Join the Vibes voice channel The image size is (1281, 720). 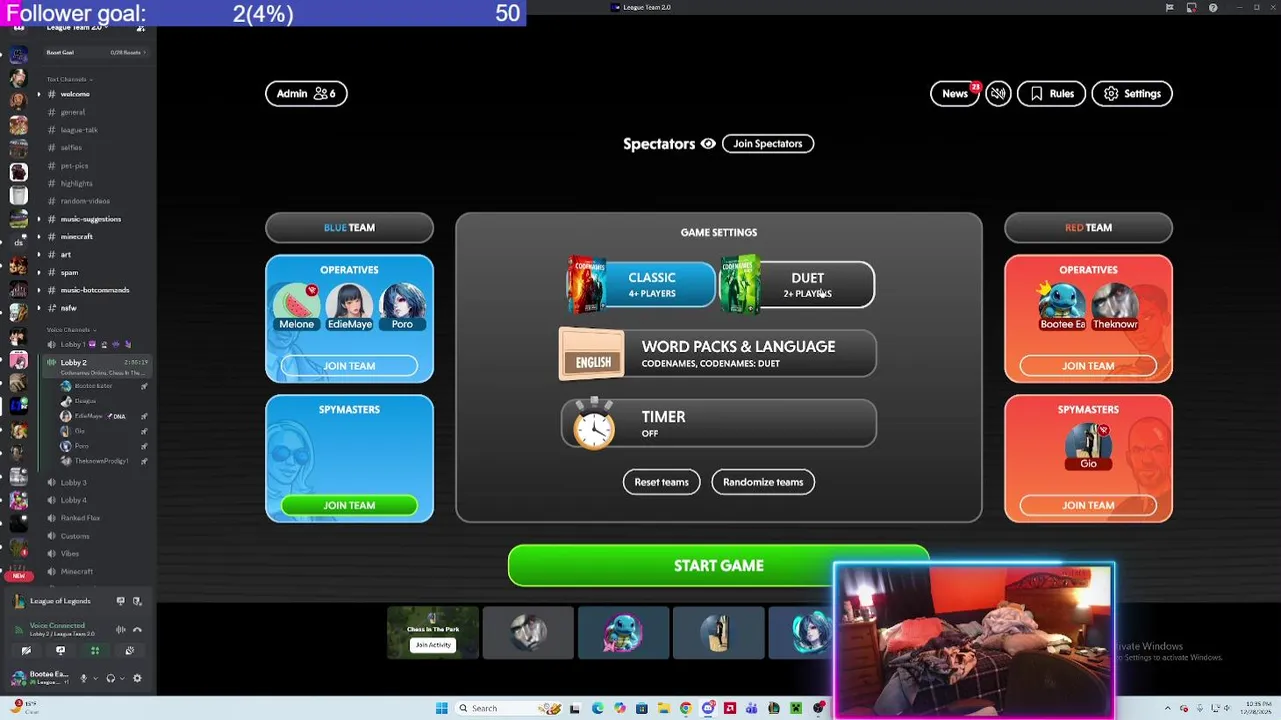(x=70, y=554)
